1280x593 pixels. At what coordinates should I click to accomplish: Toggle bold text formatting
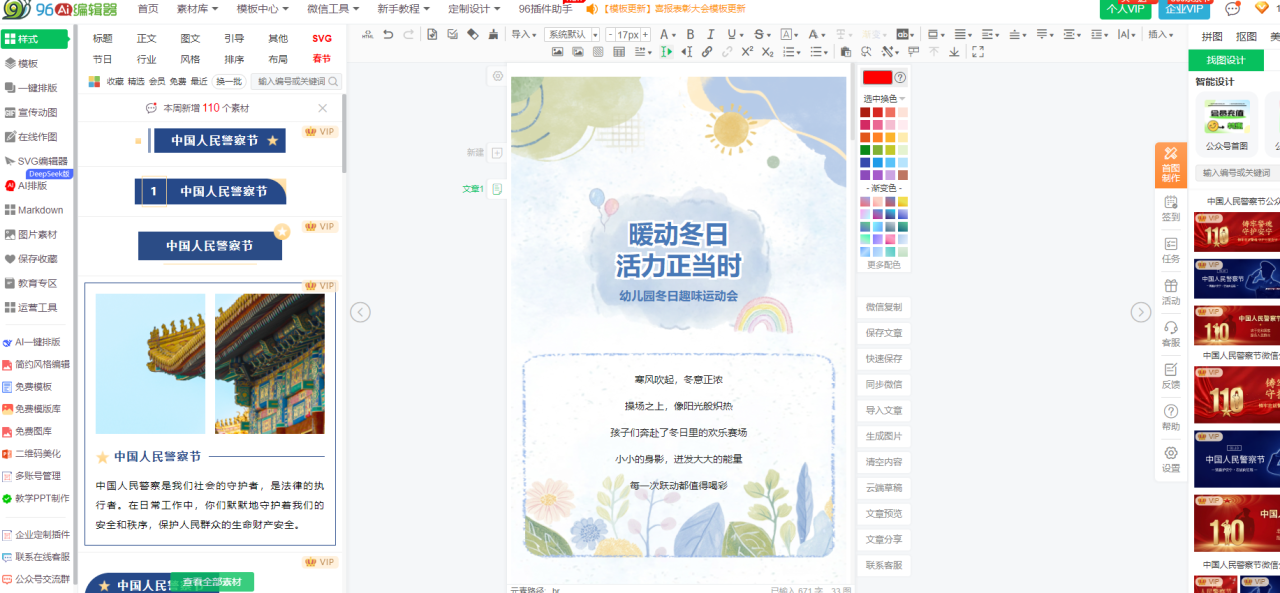(x=690, y=34)
